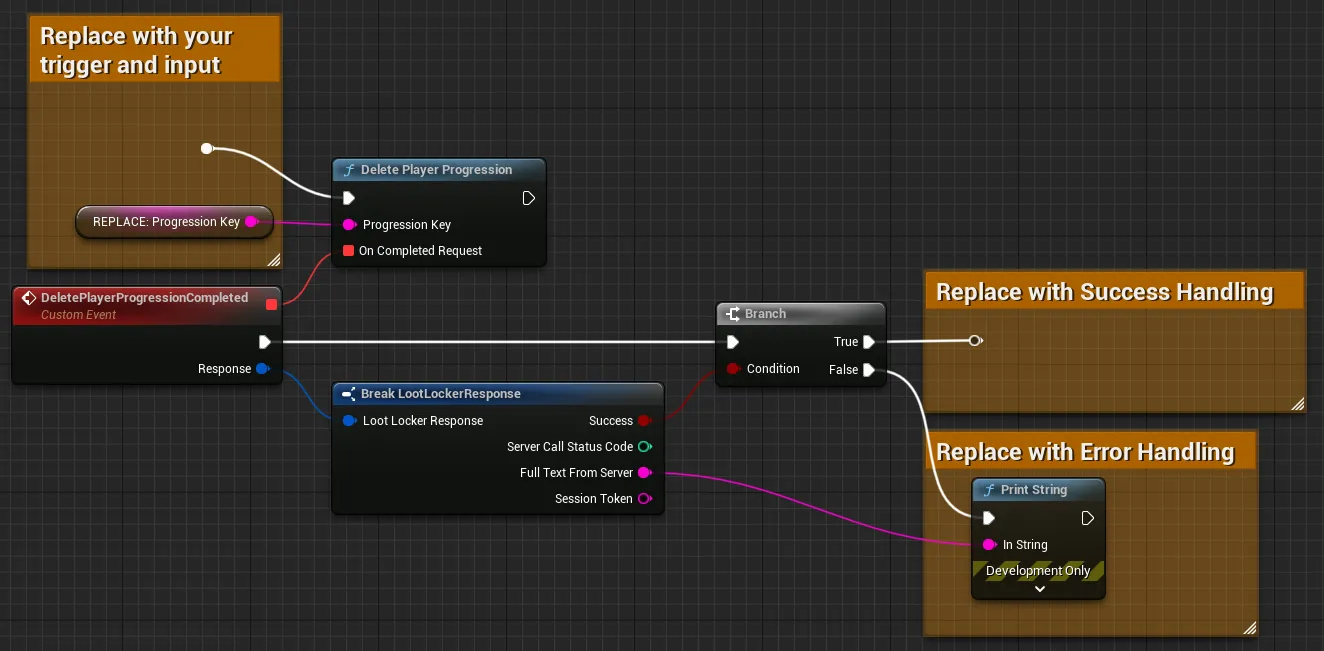This screenshot has height=651, width=1324.
Task: Click the DeletePlayerProgressionCompleted red delegate pin
Action: click(x=271, y=304)
